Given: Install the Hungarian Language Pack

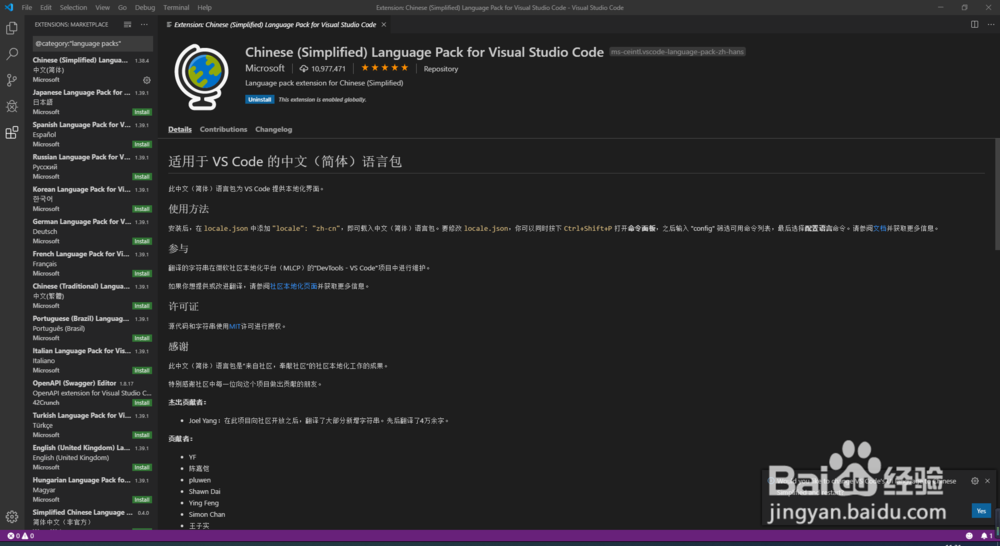Looking at the screenshot, I should [142, 500].
